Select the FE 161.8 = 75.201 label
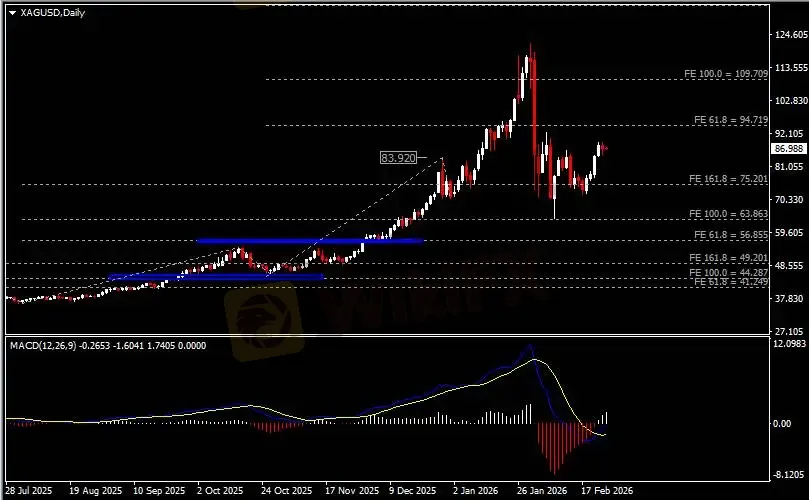 729,179
